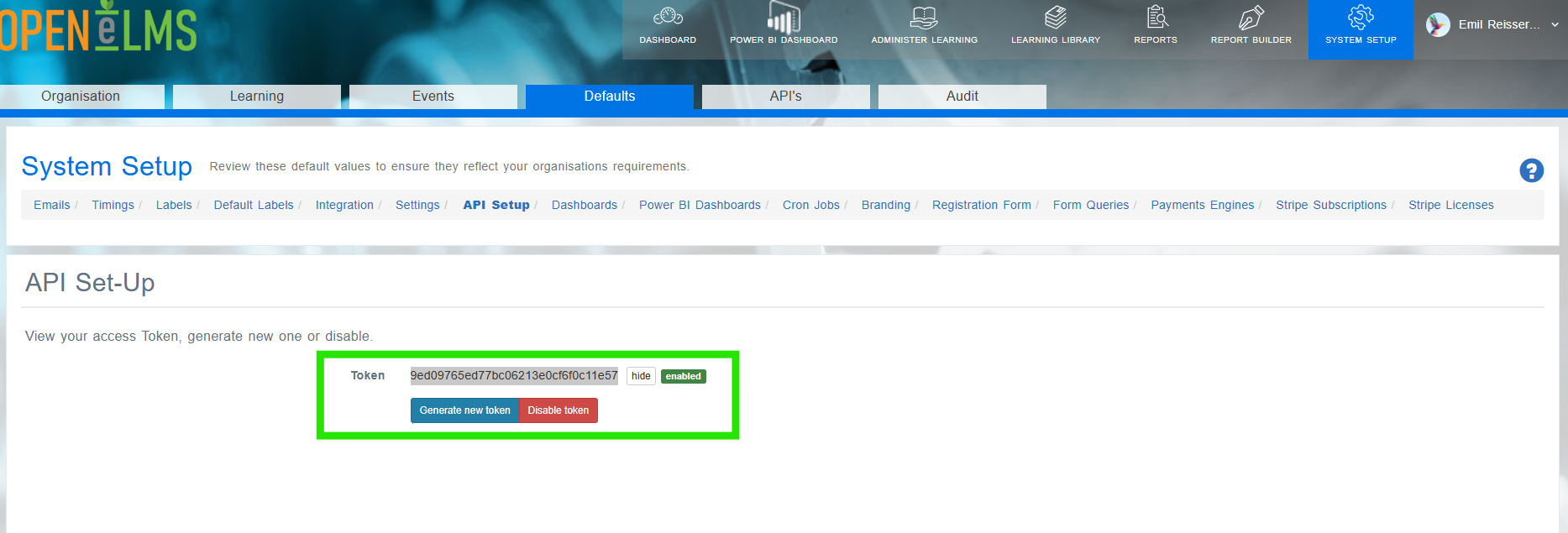Select the System Setup gear icon
Image resolution: width=1568 pixels, height=533 pixels.
pos(1361,17)
